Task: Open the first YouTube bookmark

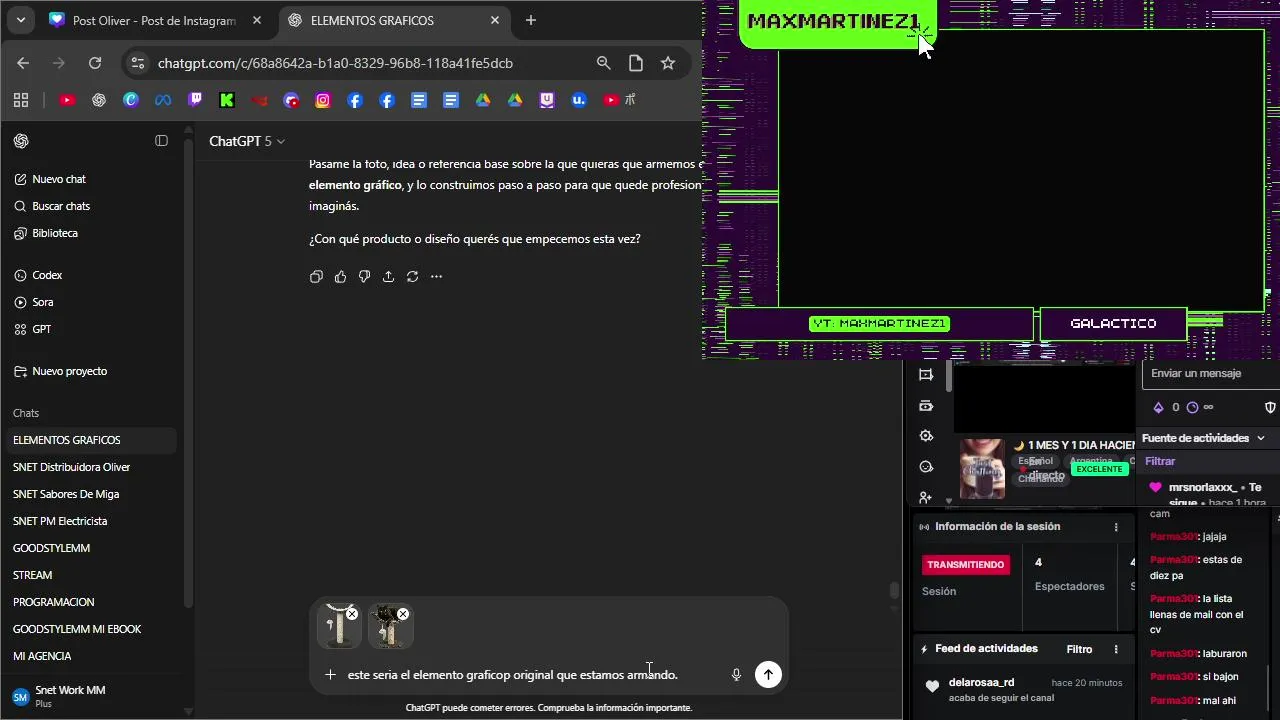Action: tap(67, 100)
